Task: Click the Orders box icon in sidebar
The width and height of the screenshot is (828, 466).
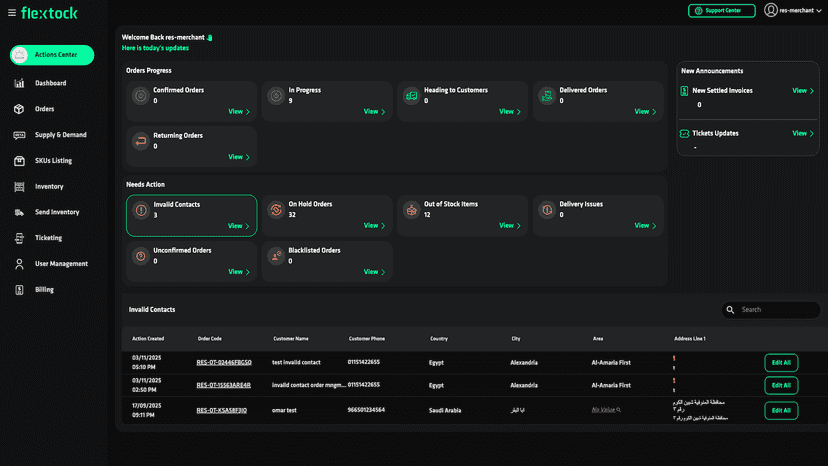Action: 19,109
